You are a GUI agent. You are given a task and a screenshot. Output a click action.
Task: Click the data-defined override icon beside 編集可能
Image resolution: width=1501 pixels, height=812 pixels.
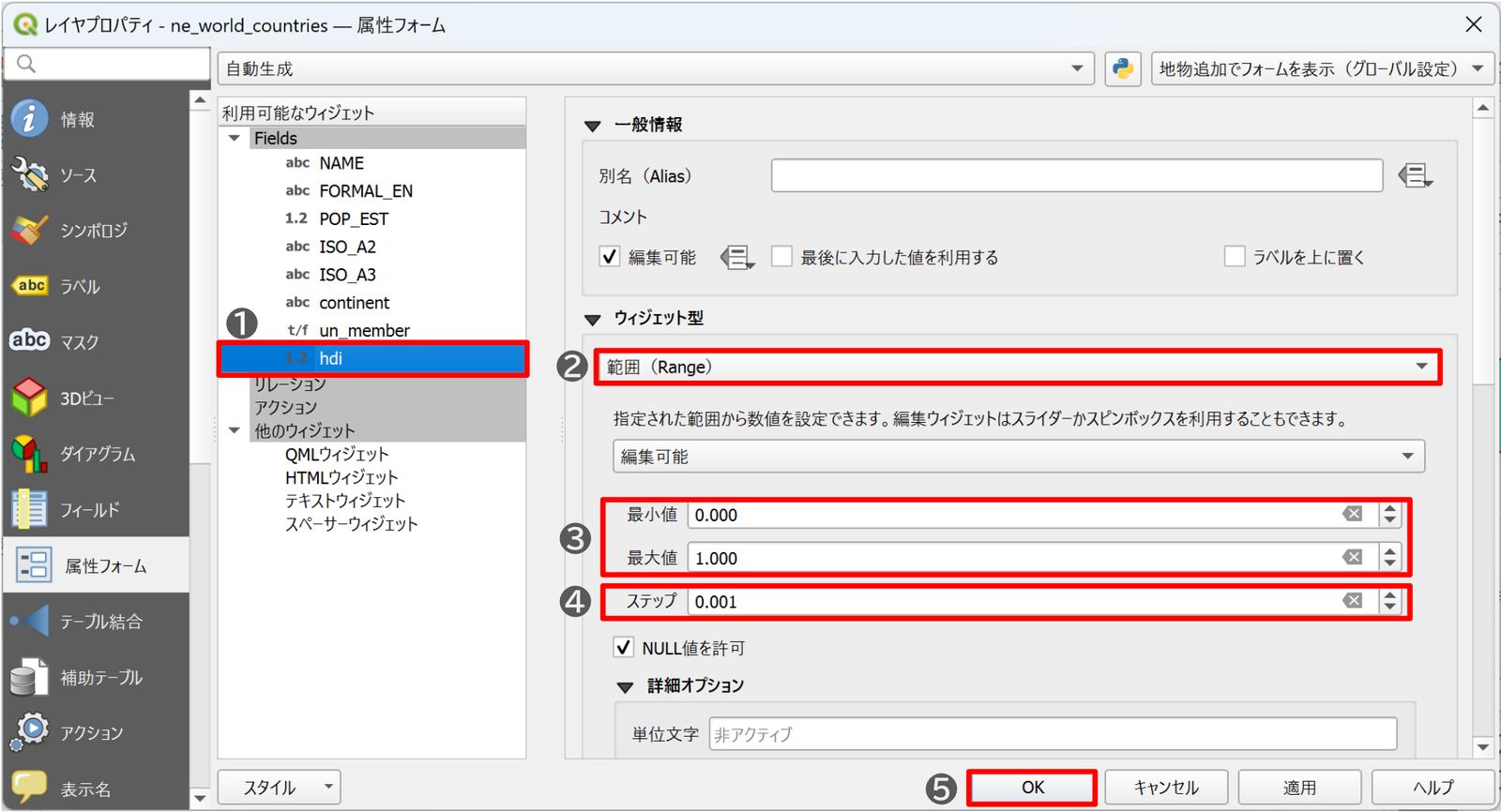[x=737, y=257]
